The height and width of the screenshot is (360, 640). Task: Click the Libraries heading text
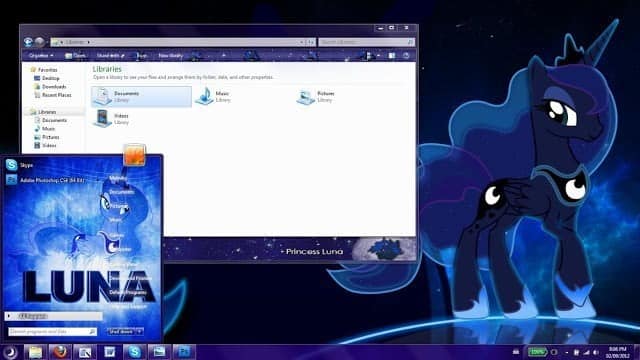tap(107, 69)
